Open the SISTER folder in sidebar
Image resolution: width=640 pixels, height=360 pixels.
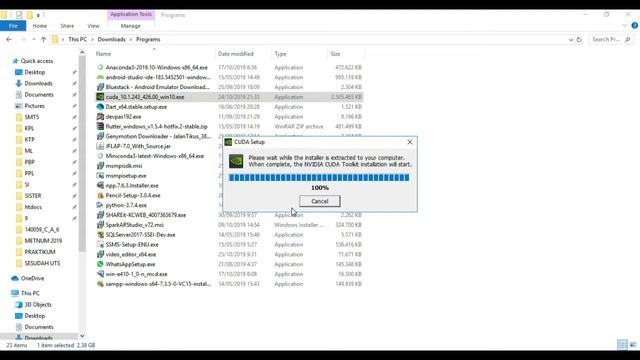pyautogui.click(x=33, y=196)
